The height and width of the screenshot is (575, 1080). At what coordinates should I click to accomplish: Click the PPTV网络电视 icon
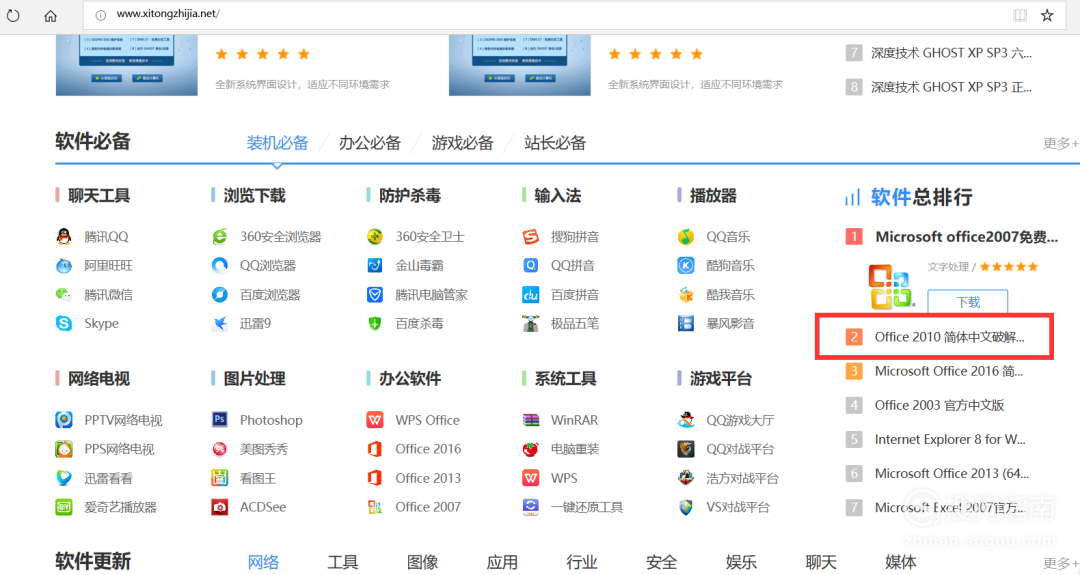coord(64,419)
